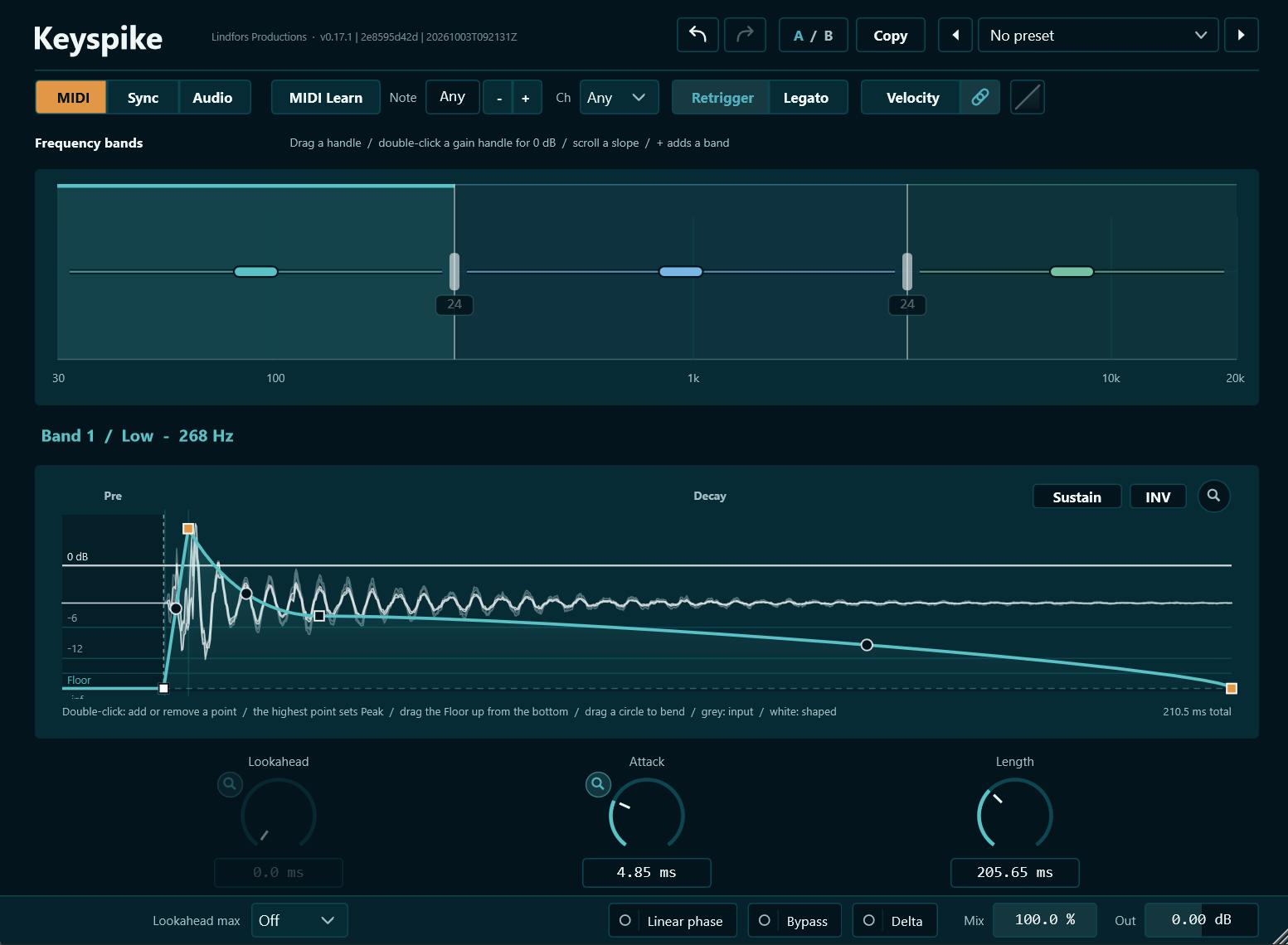
Task: Click the first crossover handle at 268 Hz
Action: coord(454,271)
